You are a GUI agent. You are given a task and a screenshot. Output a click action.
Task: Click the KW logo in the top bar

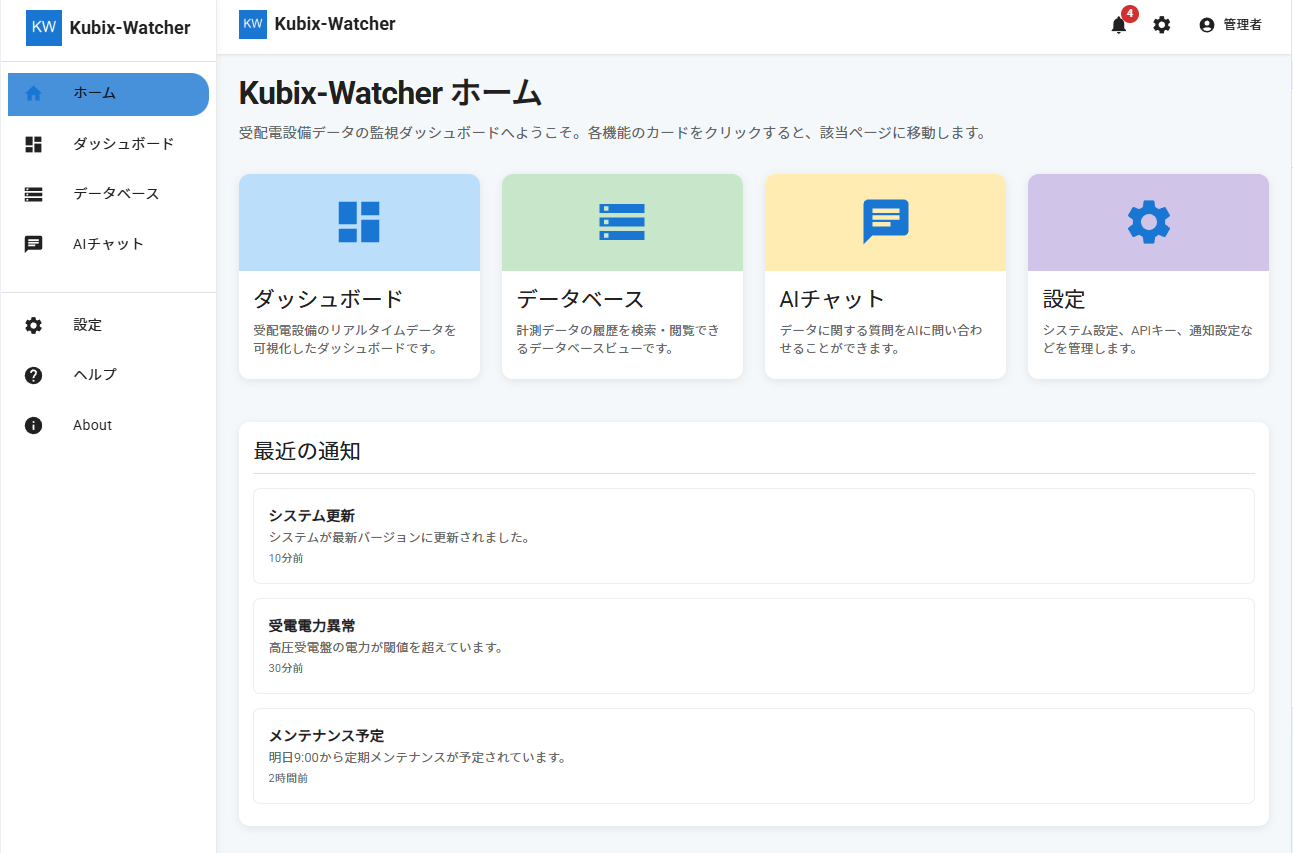tap(252, 23)
